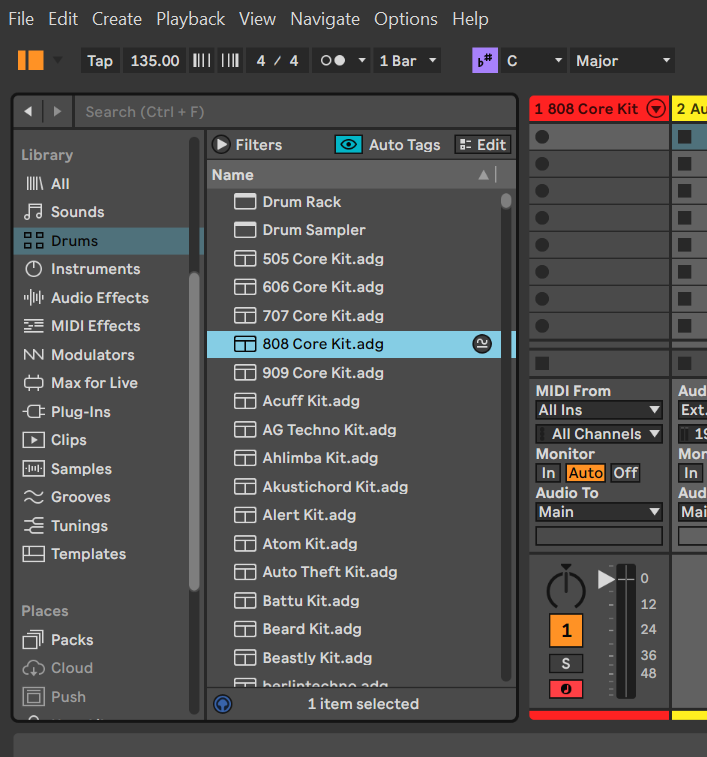
Task: Select the Grooves category
Action: pyautogui.click(x=101, y=497)
